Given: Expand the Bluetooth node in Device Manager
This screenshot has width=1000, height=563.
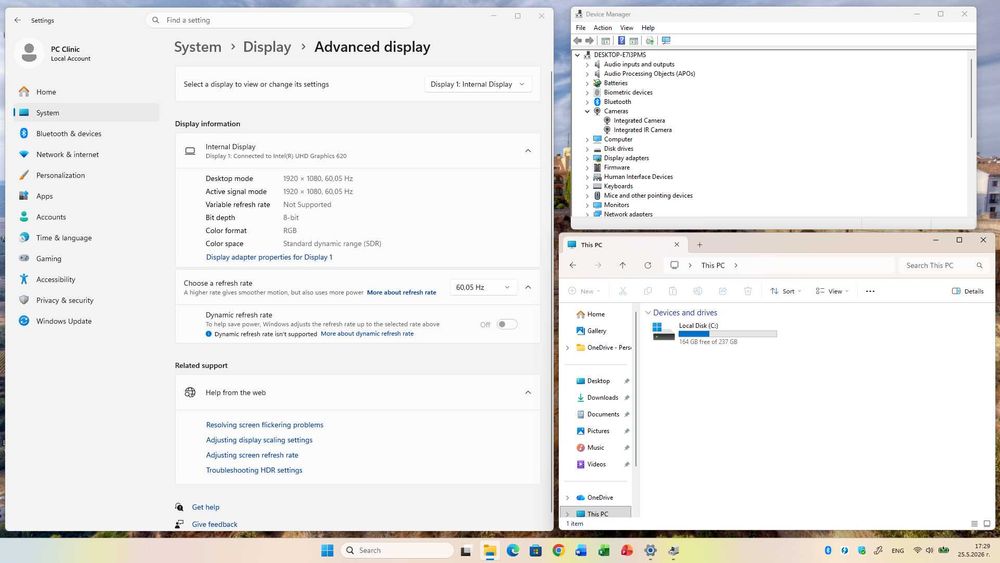Looking at the screenshot, I should coord(587,102).
